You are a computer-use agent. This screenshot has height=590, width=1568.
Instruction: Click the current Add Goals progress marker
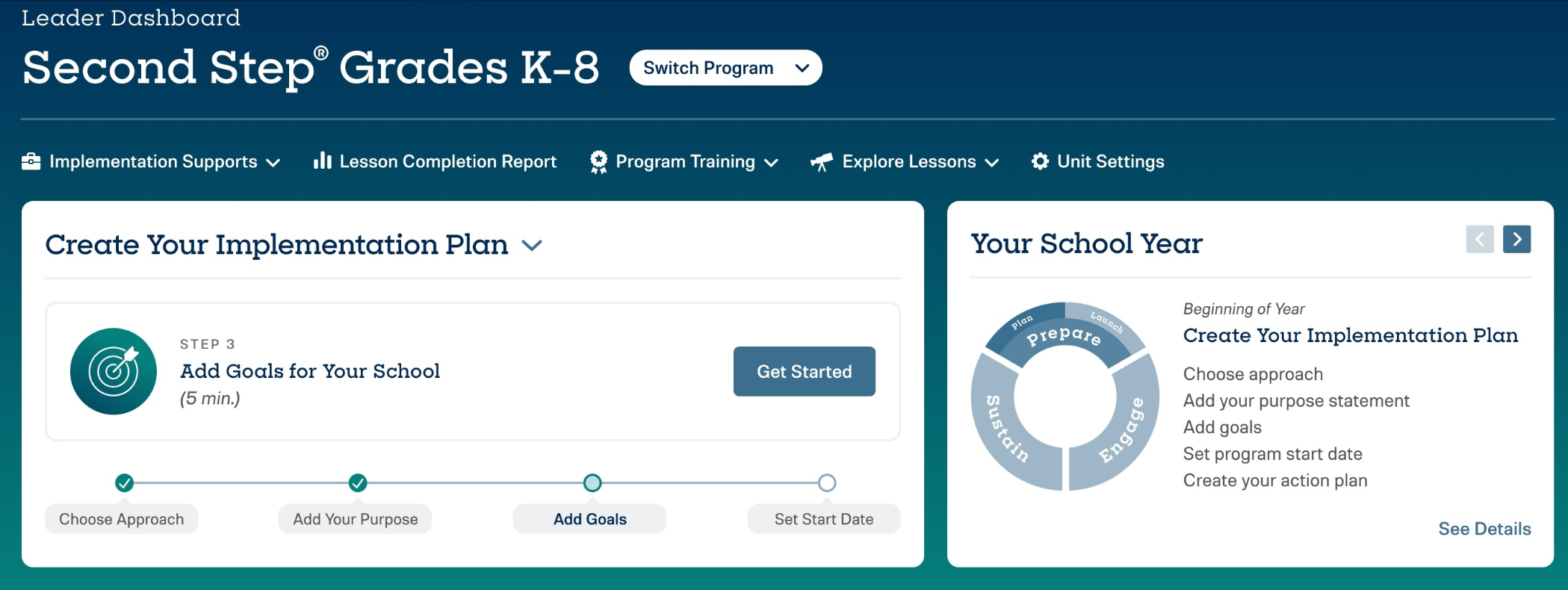coord(592,482)
